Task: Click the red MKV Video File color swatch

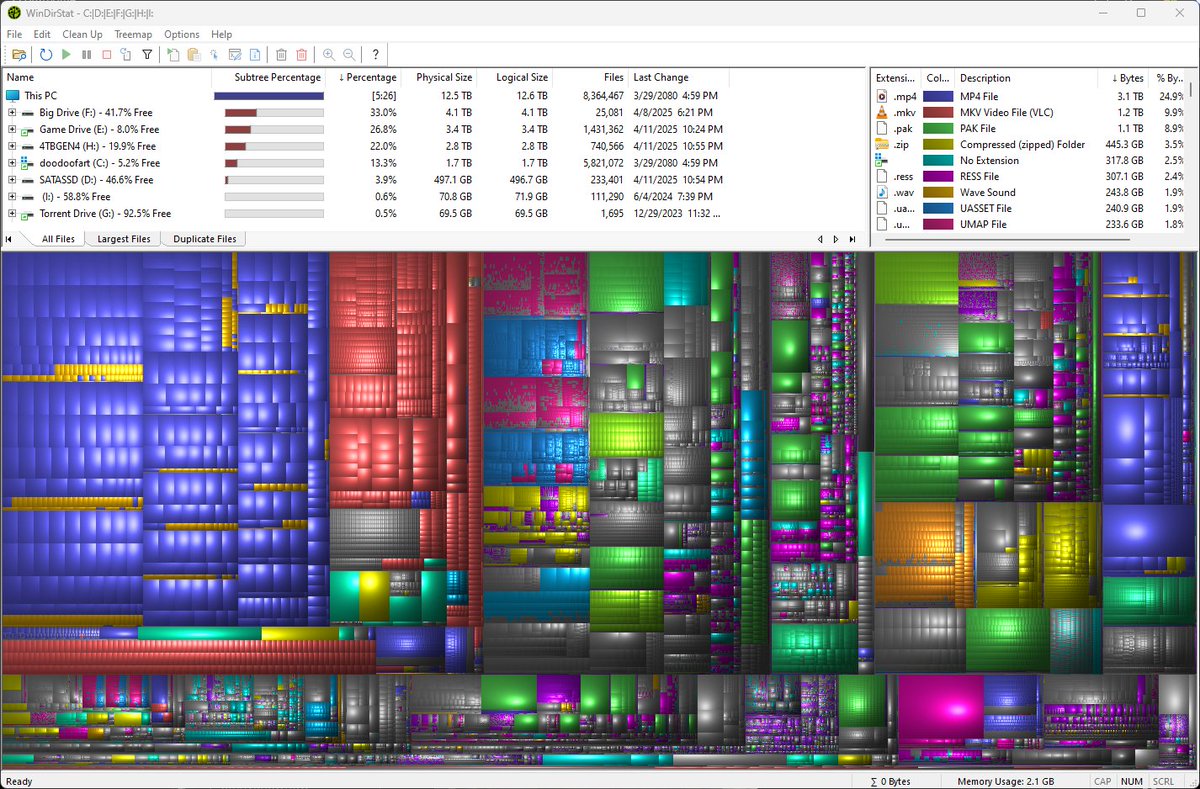Action: [x=938, y=112]
